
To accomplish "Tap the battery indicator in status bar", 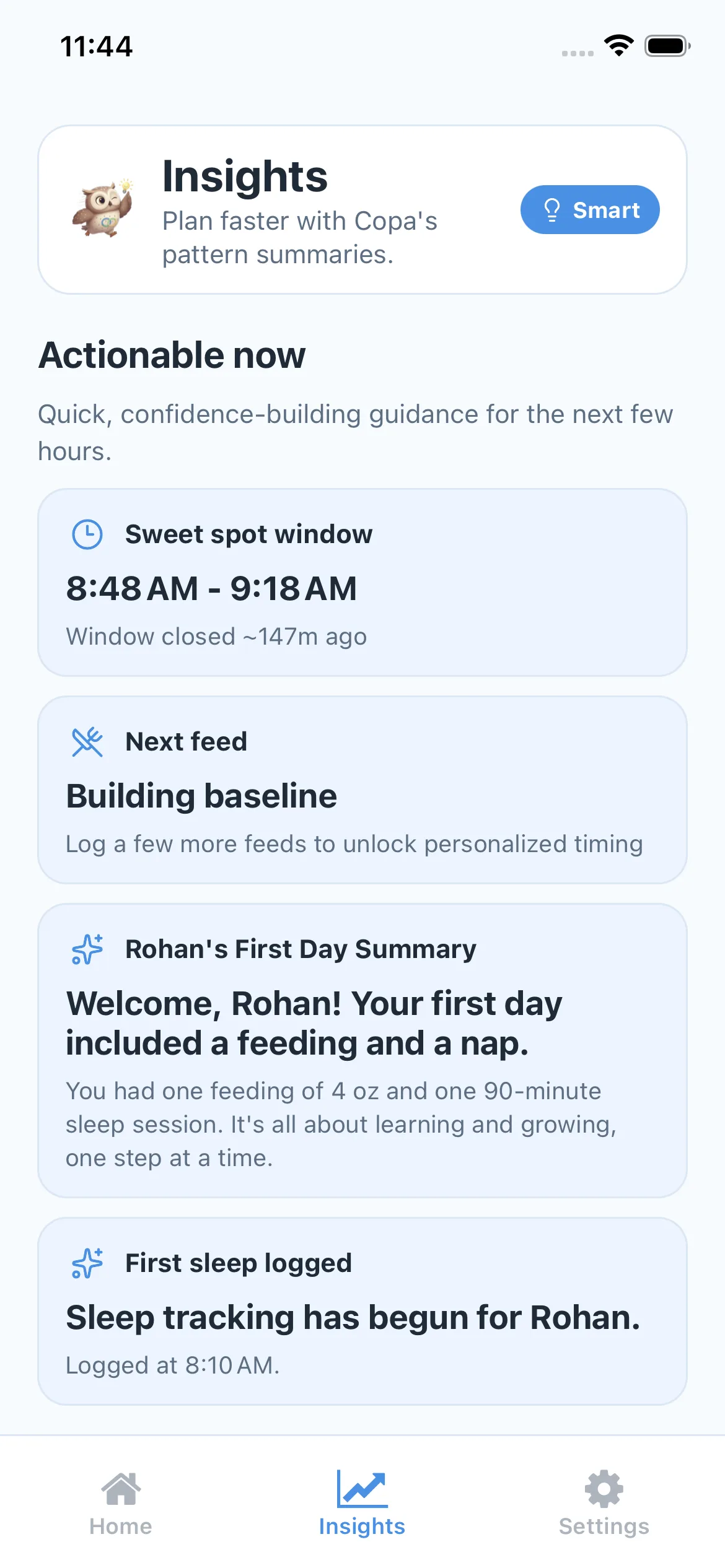I will [x=667, y=46].
